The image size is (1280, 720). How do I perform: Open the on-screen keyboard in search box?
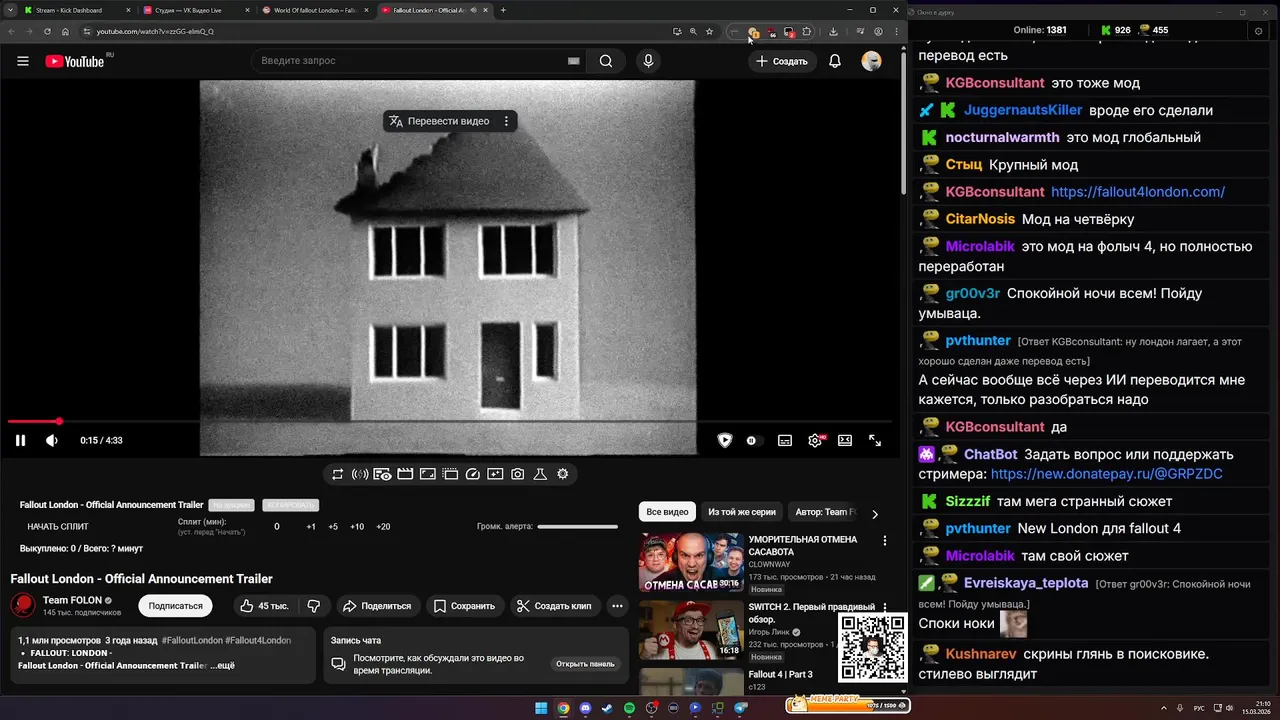(573, 61)
